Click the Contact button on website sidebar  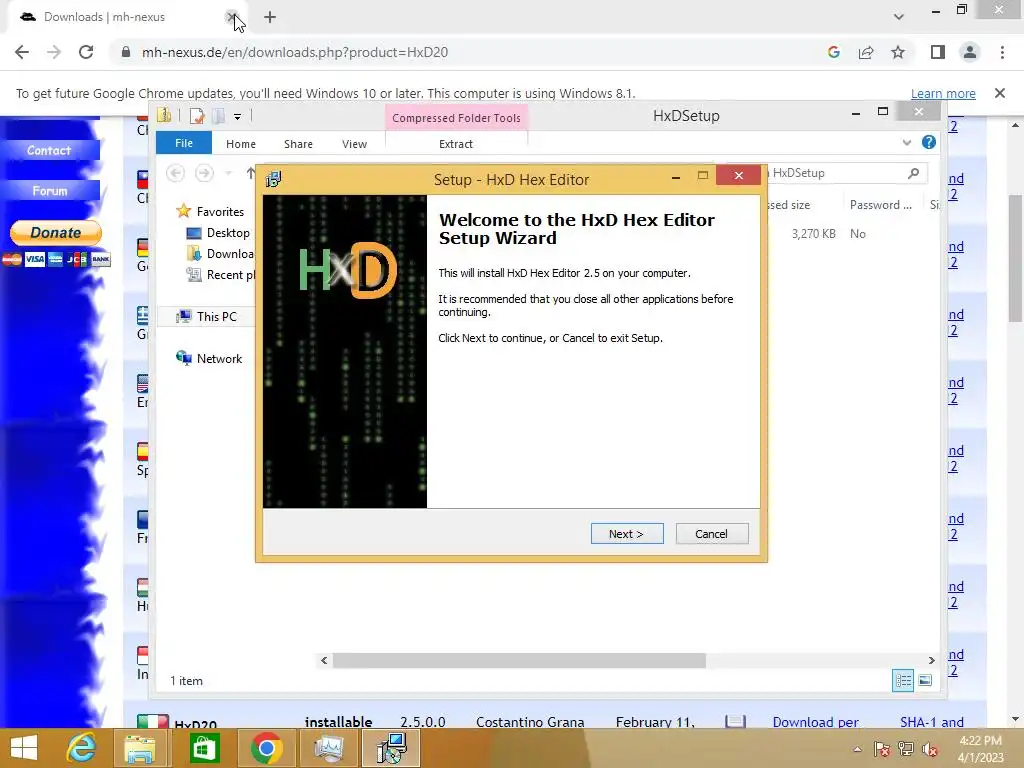(50, 150)
